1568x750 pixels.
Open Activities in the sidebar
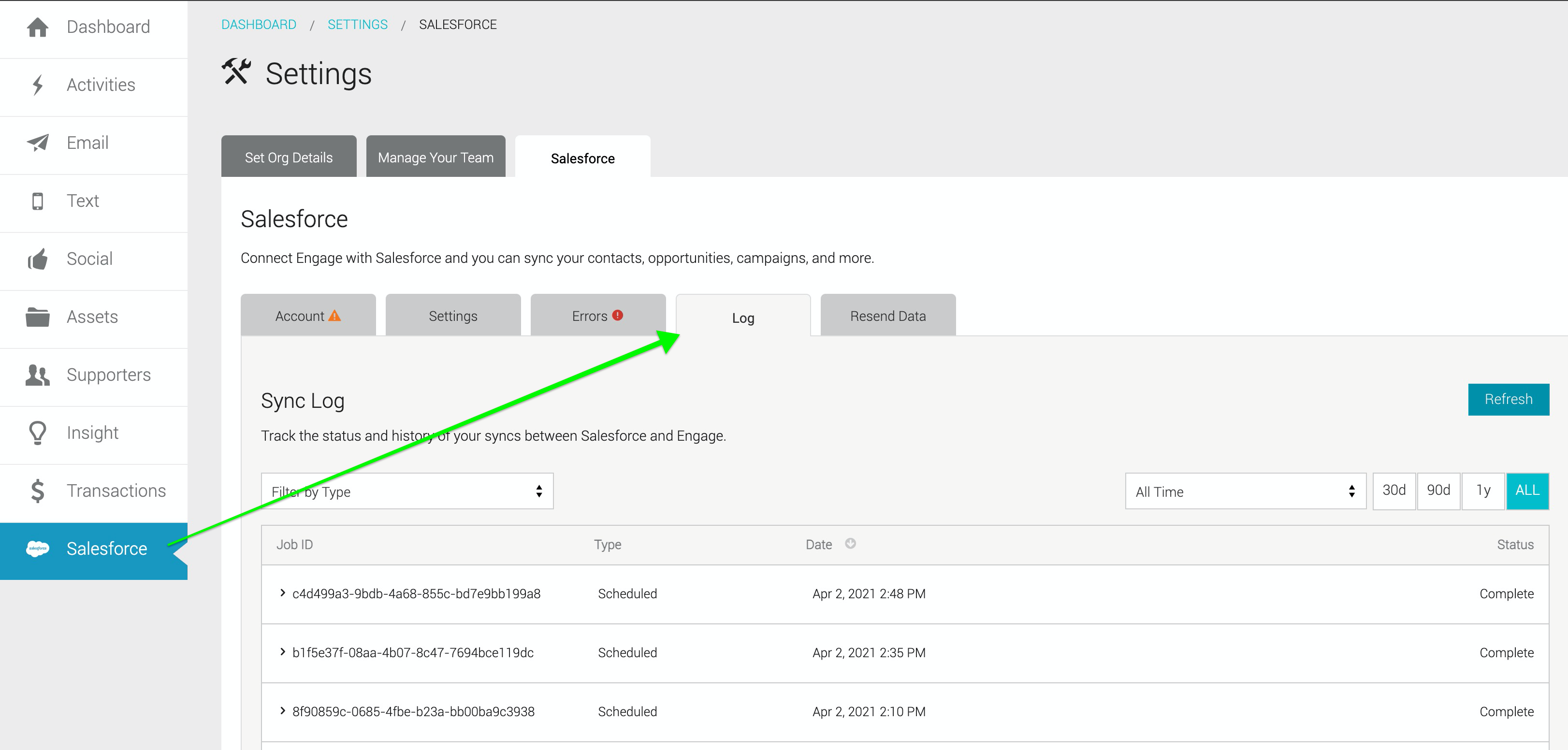coord(94,87)
